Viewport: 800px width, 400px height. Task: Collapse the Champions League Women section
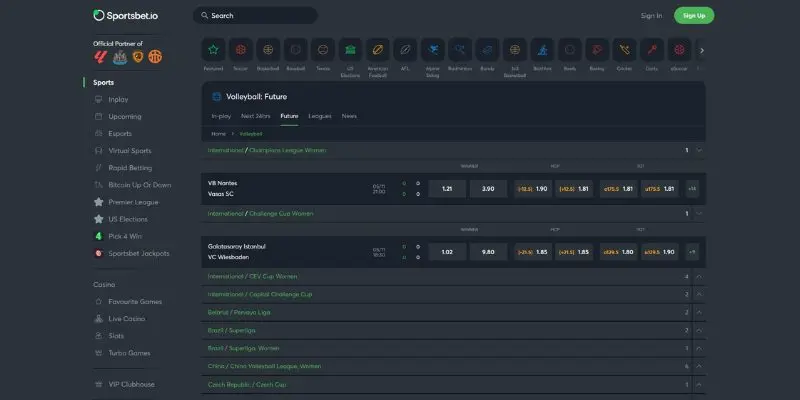click(699, 150)
